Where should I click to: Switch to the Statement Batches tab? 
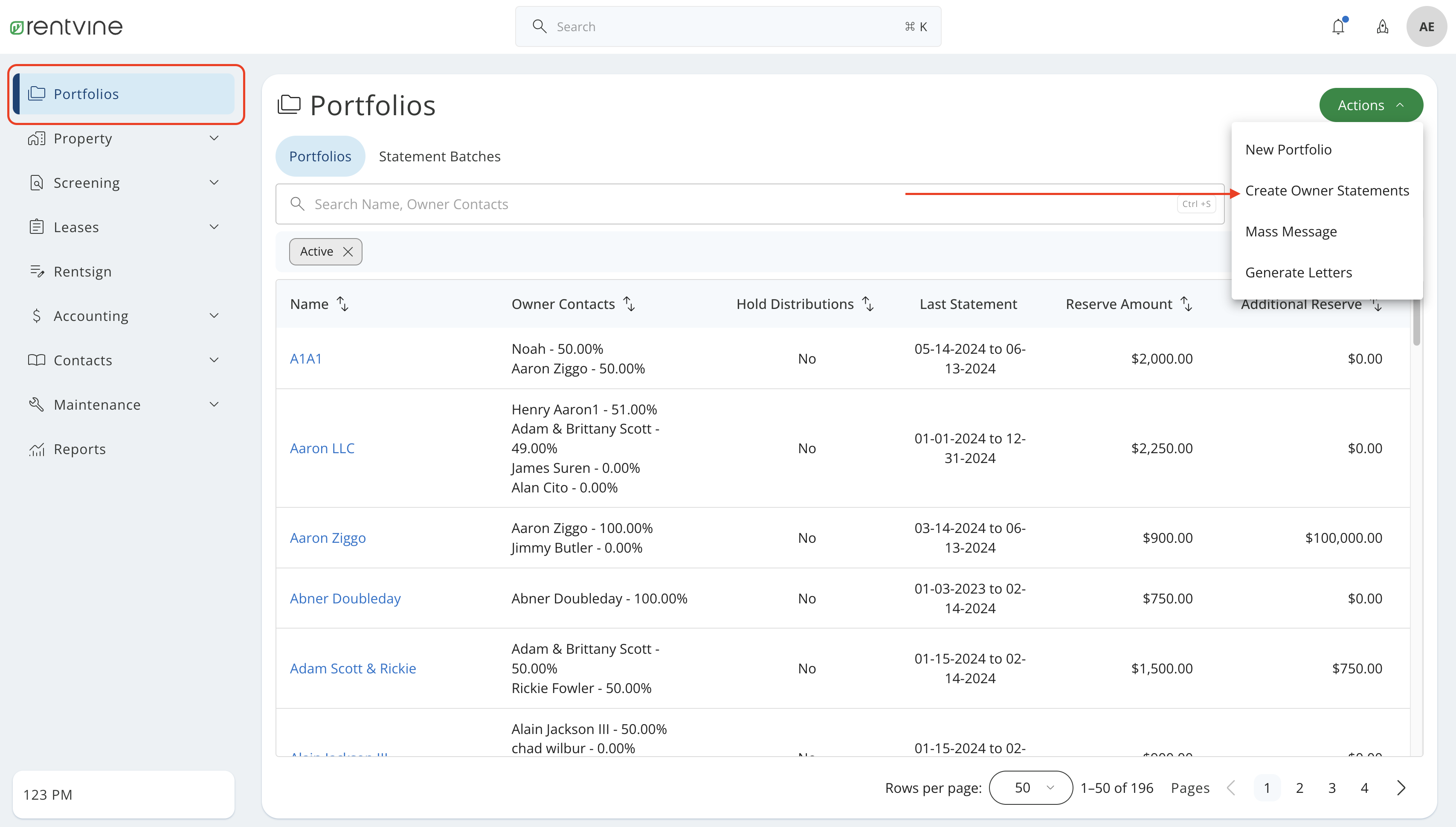tap(439, 156)
